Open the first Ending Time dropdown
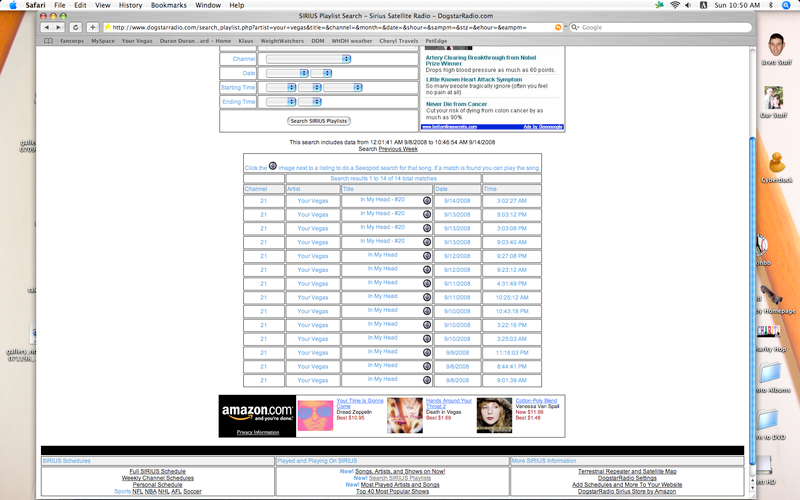The width and height of the screenshot is (800, 500). click(279, 102)
